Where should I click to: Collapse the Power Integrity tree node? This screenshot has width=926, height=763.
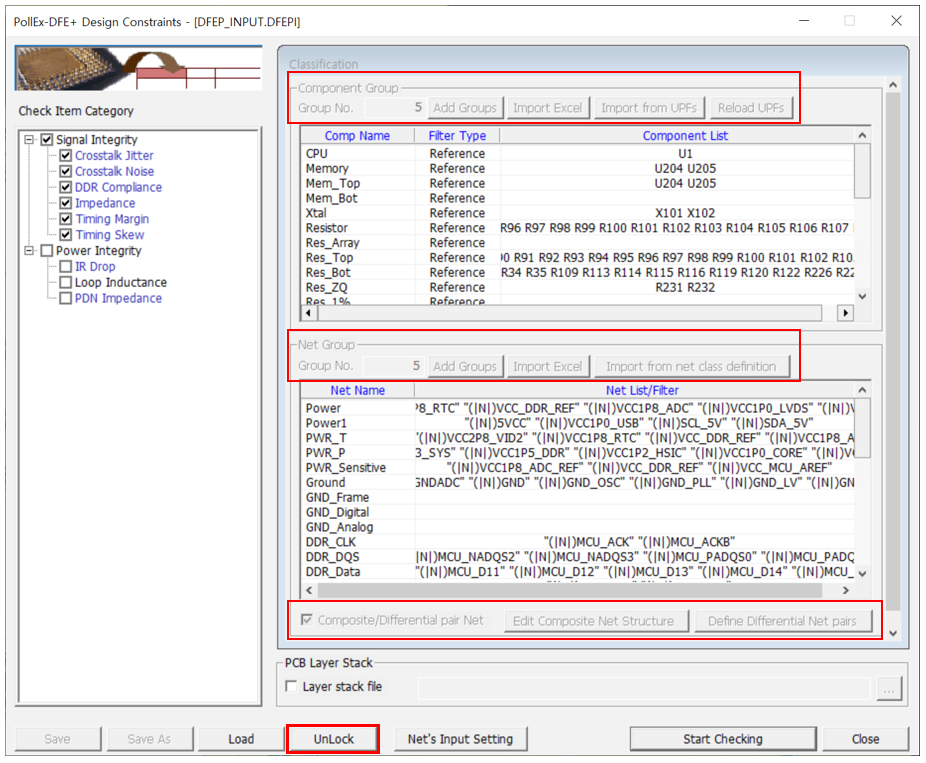tap(30, 251)
